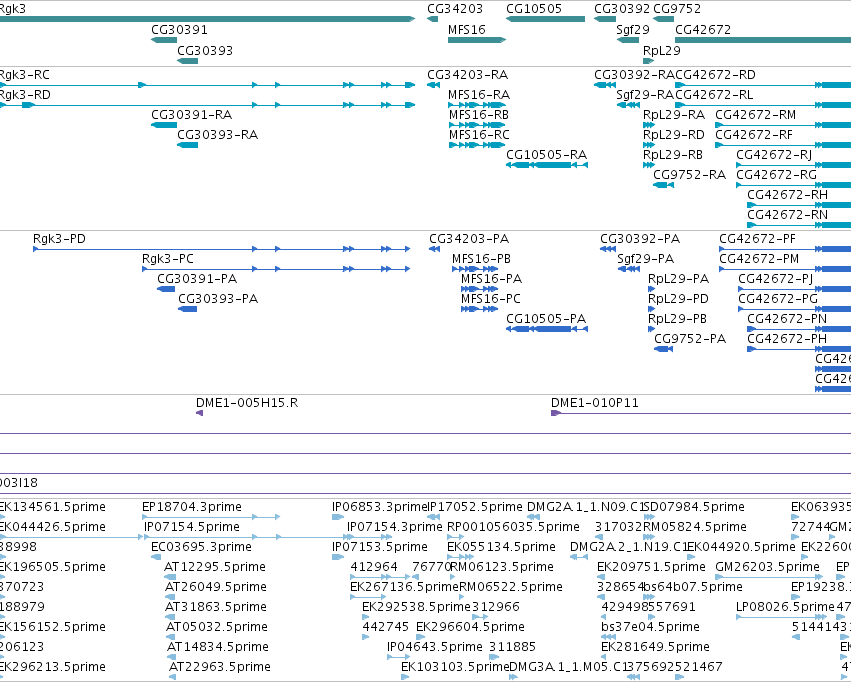The image size is (851, 682).
Task: Click the GM26203.5prime EST label
Action: point(767,568)
